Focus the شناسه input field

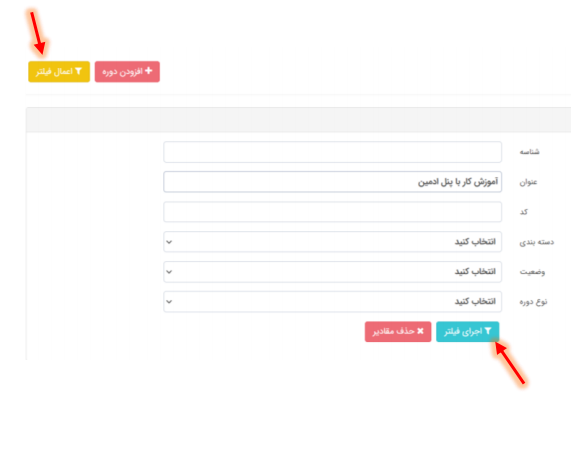(332, 152)
